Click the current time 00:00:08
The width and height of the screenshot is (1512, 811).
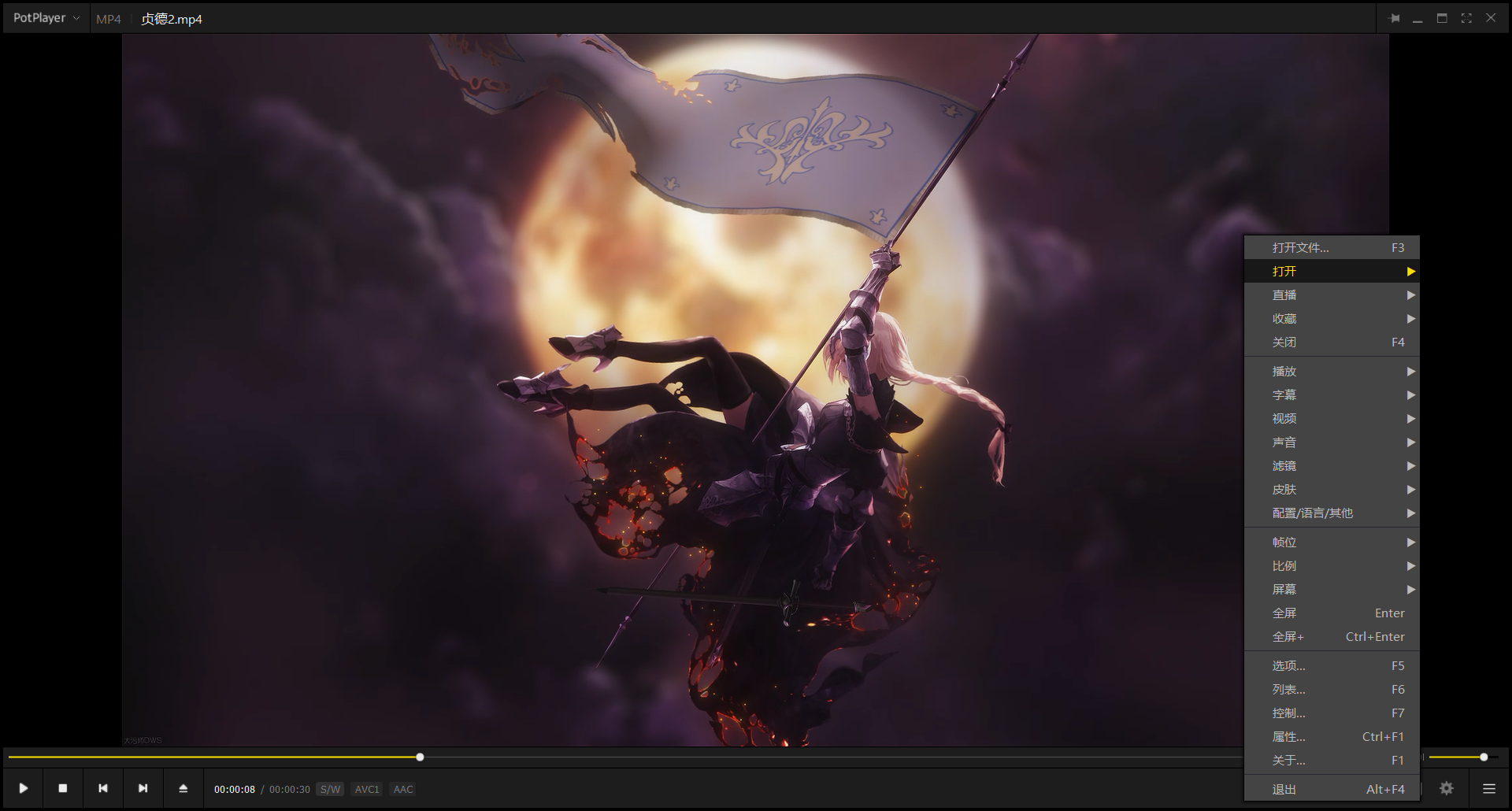[x=235, y=789]
